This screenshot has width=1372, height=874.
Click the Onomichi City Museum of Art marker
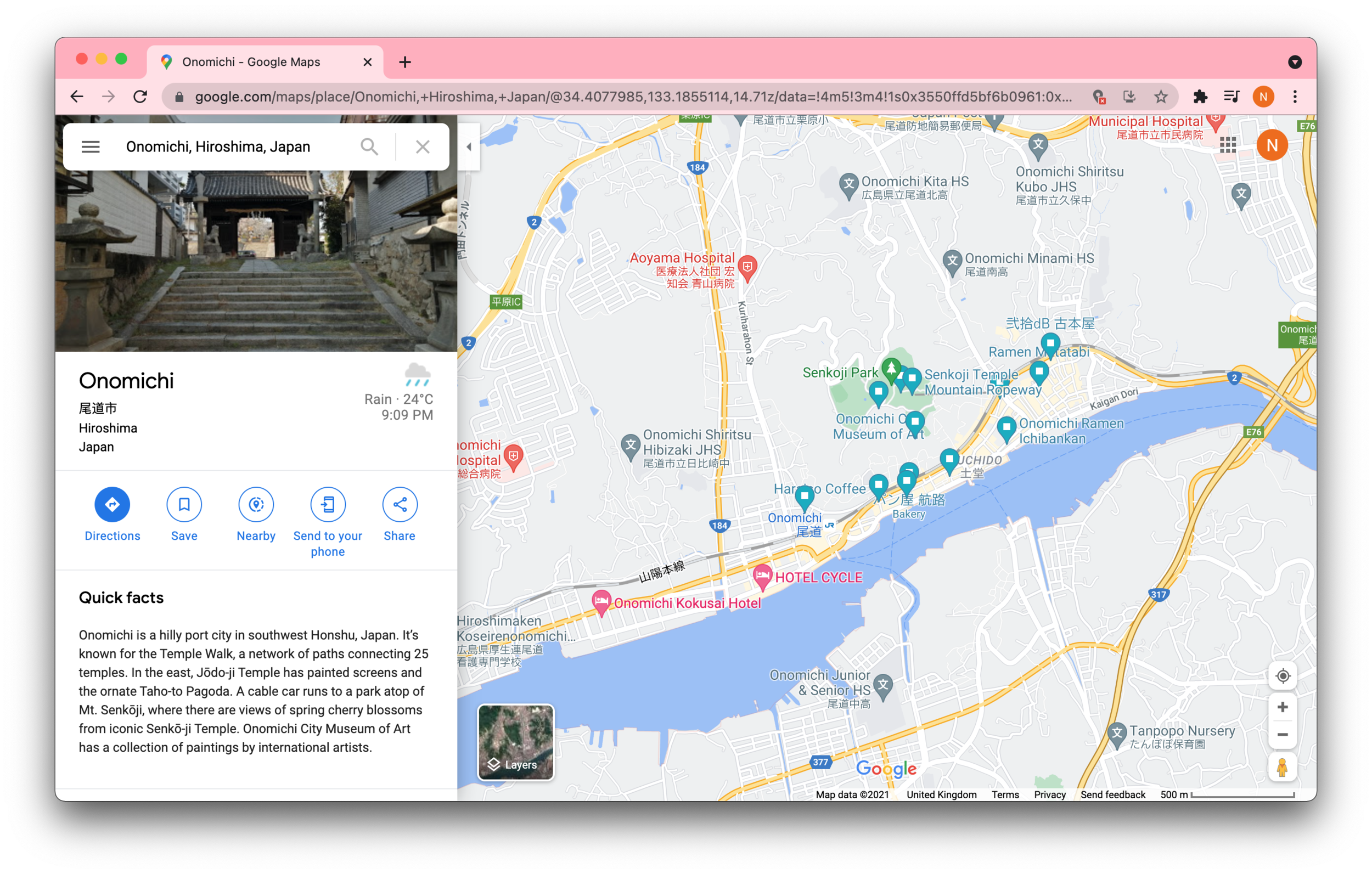[914, 424]
